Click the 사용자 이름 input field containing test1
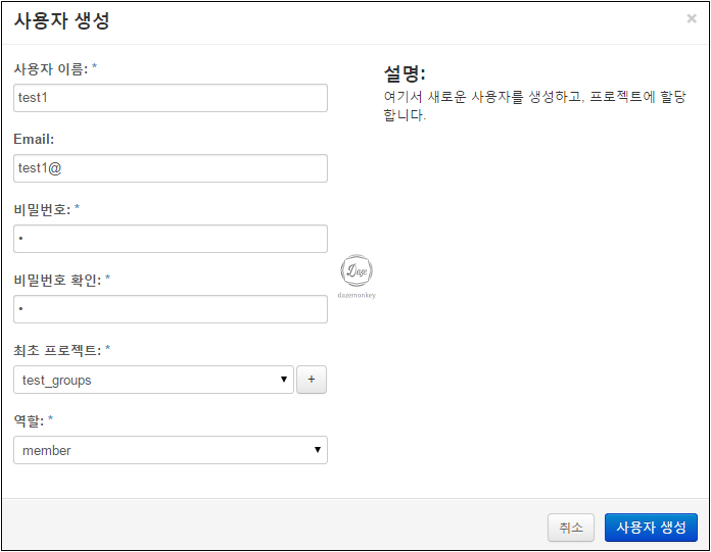 point(170,98)
